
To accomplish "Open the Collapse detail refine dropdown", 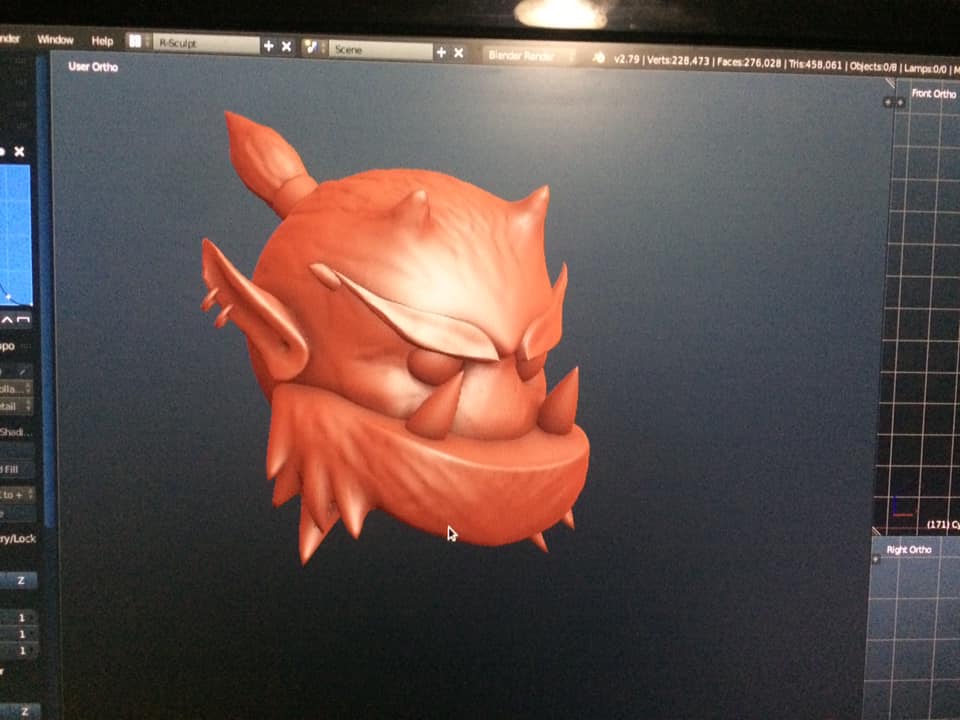I will pyautogui.click(x=16, y=387).
